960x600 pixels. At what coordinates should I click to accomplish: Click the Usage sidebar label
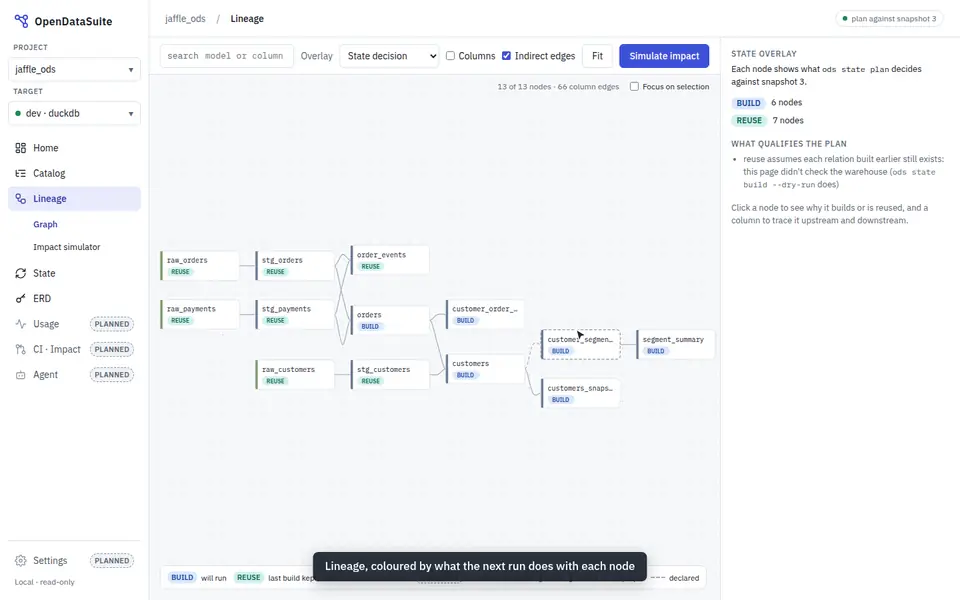tap(46, 324)
